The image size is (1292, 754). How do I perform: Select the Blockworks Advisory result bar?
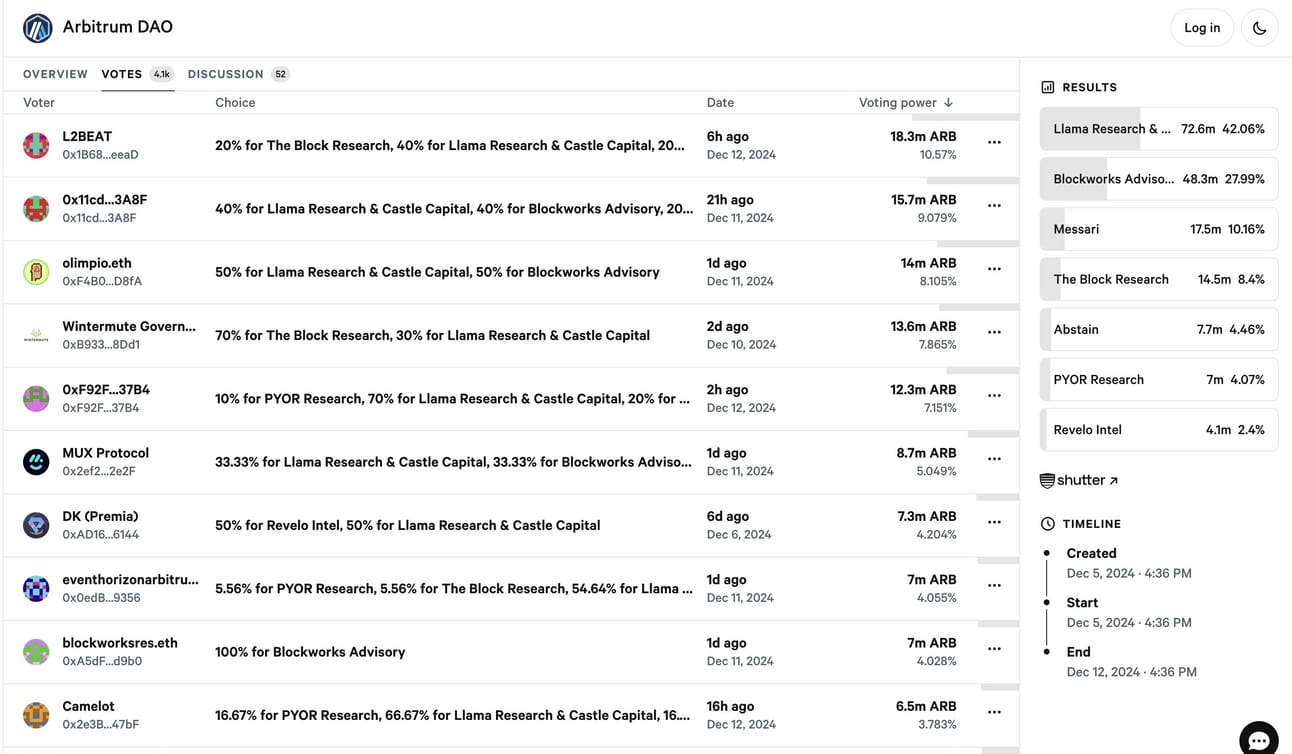[1159, 179]
